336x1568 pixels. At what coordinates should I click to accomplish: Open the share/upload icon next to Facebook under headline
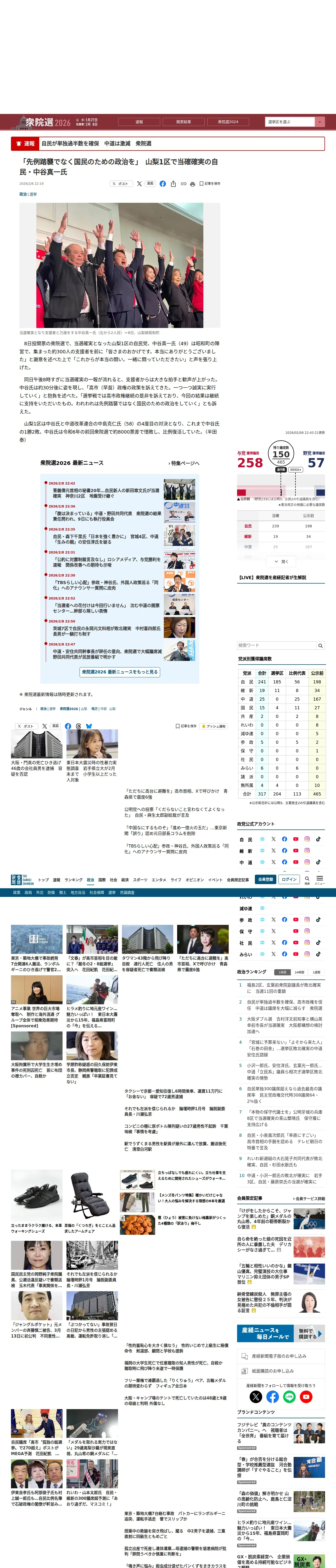(173, 183)
